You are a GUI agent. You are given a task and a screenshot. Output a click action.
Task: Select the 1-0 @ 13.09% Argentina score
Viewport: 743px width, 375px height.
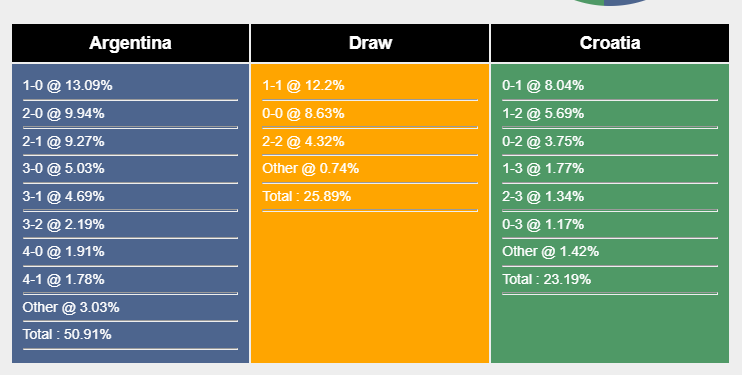130,86
